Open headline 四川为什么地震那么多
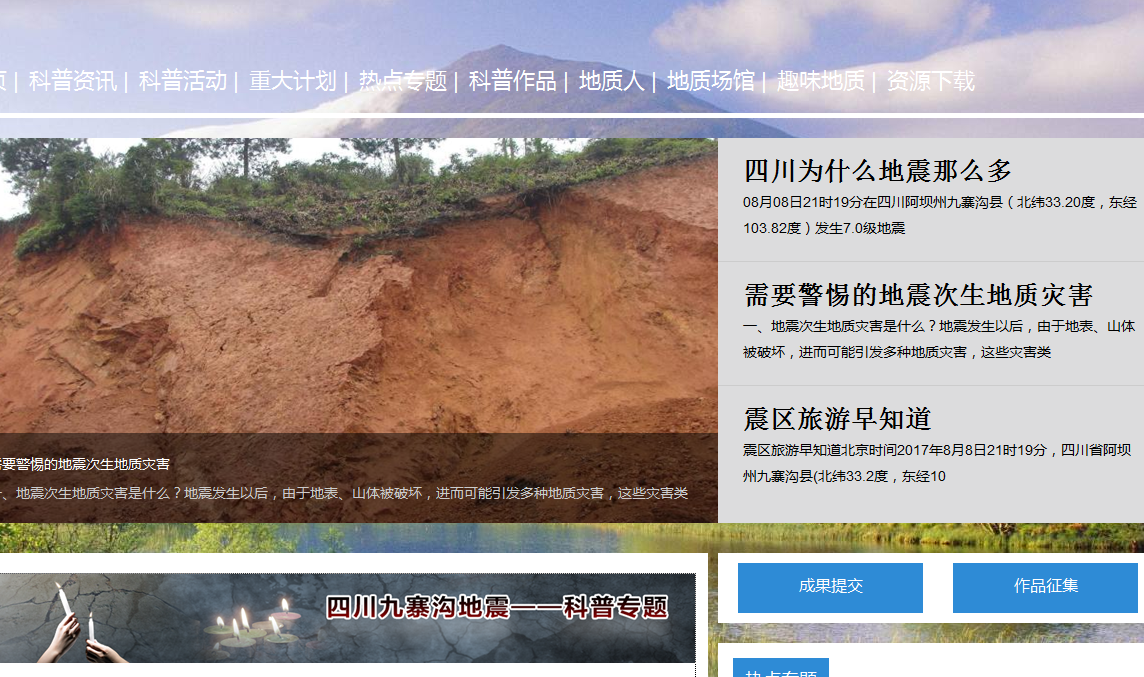Image resolution: width=1144 pixels, height=677 pixels. tap(878, 171)
